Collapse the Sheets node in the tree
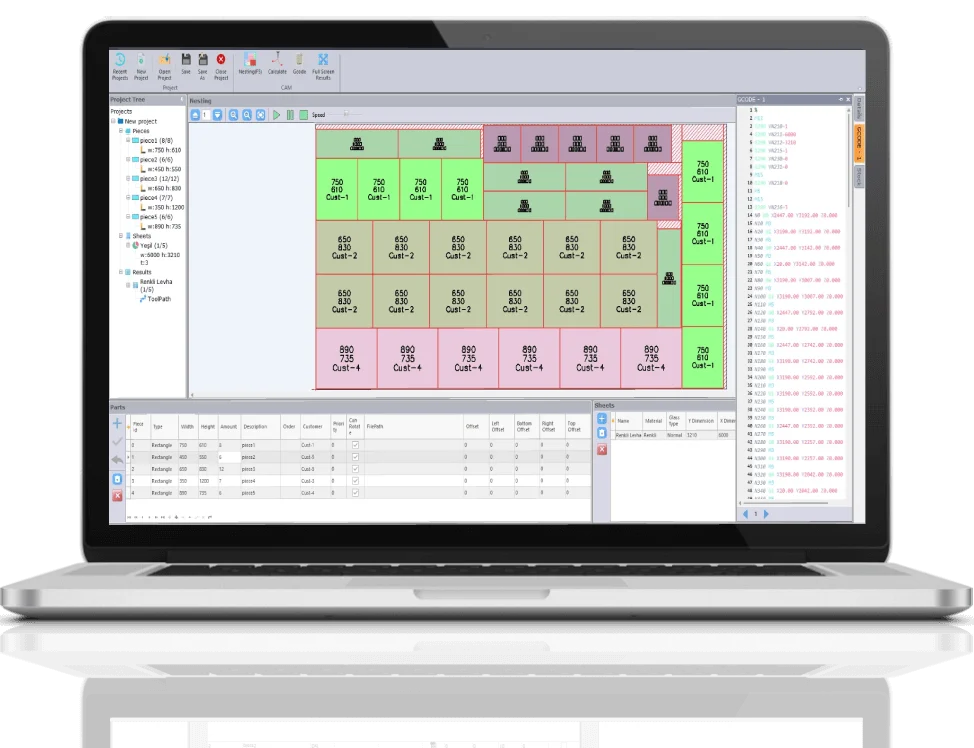Screen dimensions: 974x748 (x=119, y=234)
